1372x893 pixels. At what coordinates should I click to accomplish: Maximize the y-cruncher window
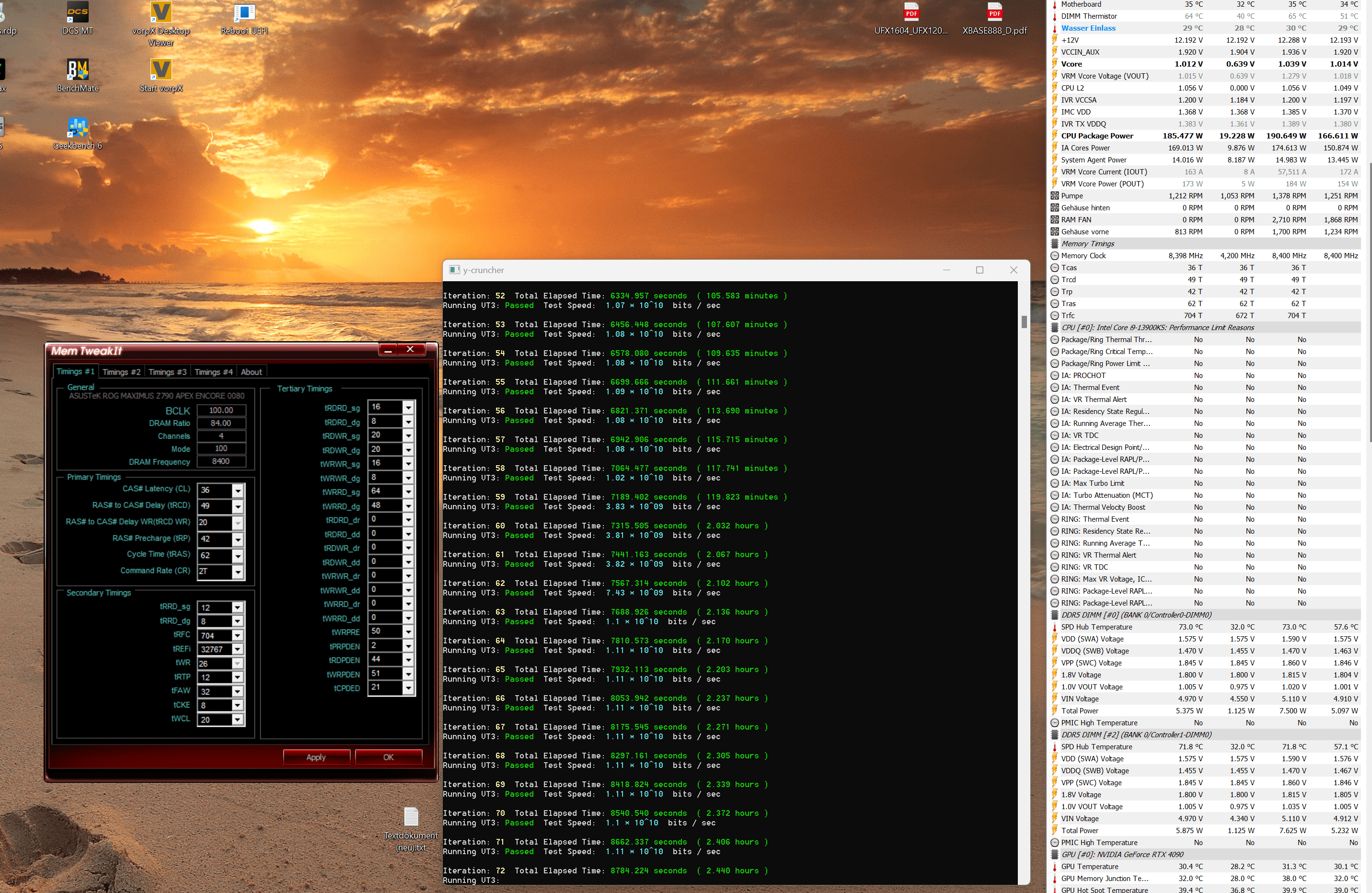pyautogui.click(x=980, y=270)
